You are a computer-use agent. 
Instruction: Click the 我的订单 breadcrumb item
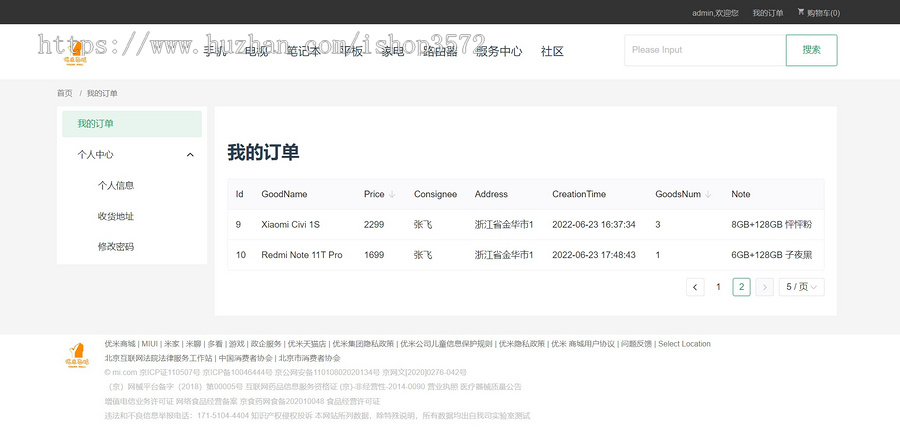coord(102,93)
